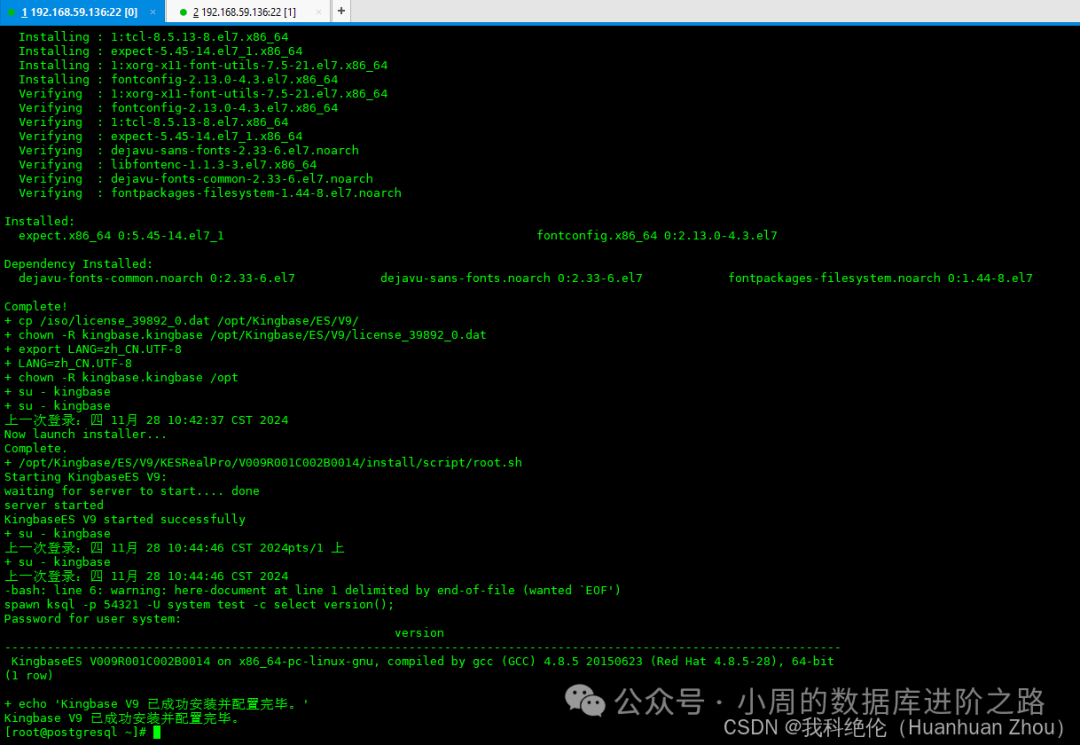Click the '-bash: line 6: warning' line
This screenshot has width=1080, height=745.
pyautogui.click(x=313, y=590)
